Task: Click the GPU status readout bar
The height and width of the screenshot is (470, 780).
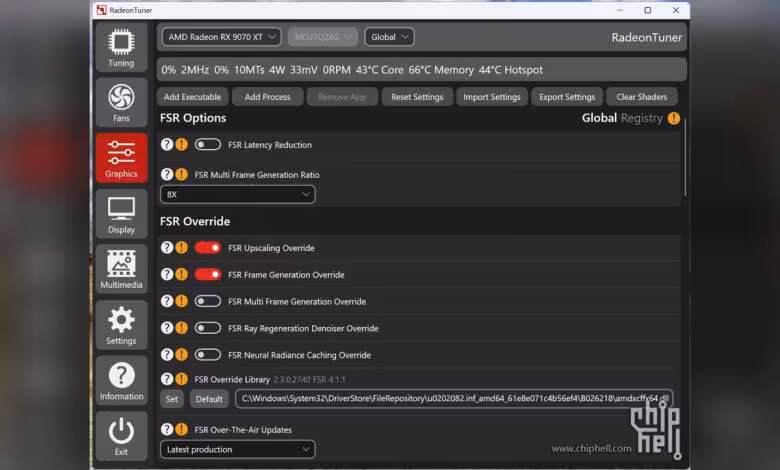Action: 422,70
